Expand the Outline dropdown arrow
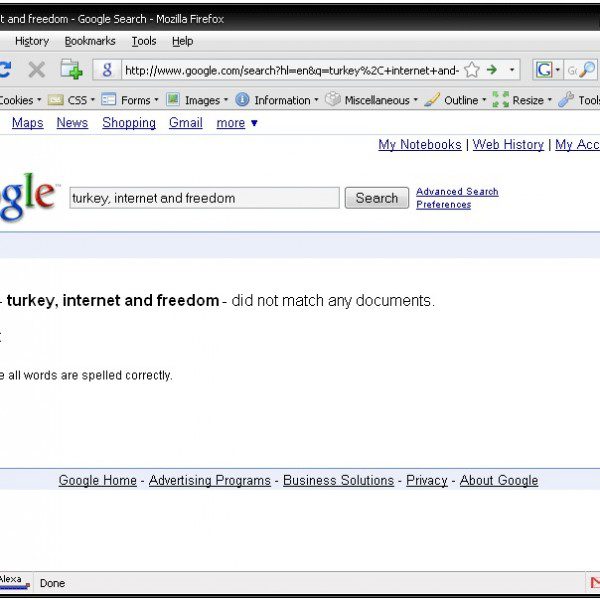600x600 pixels. [x=484, y=100]
